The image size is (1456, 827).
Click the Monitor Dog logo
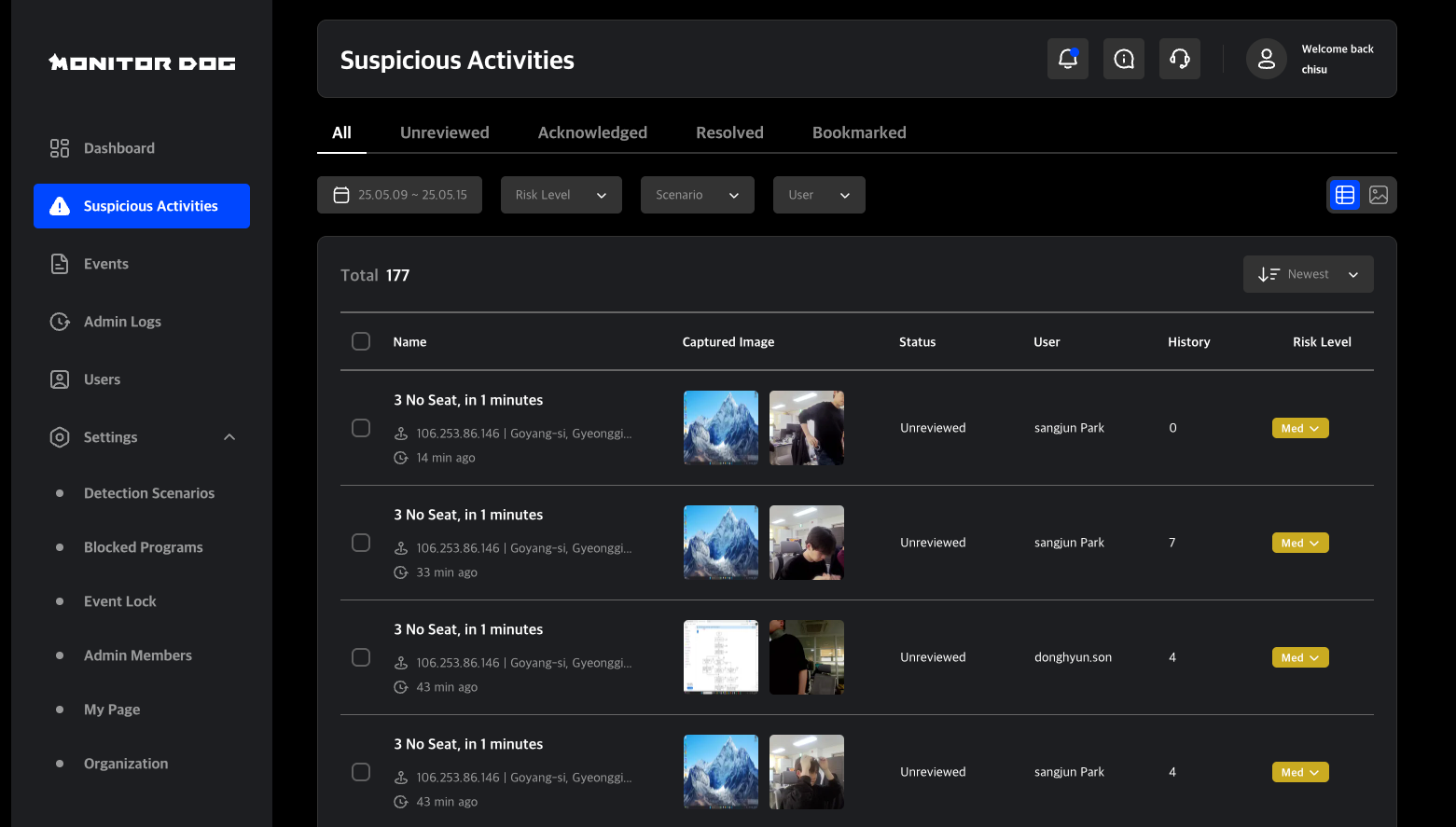(142, 62)
